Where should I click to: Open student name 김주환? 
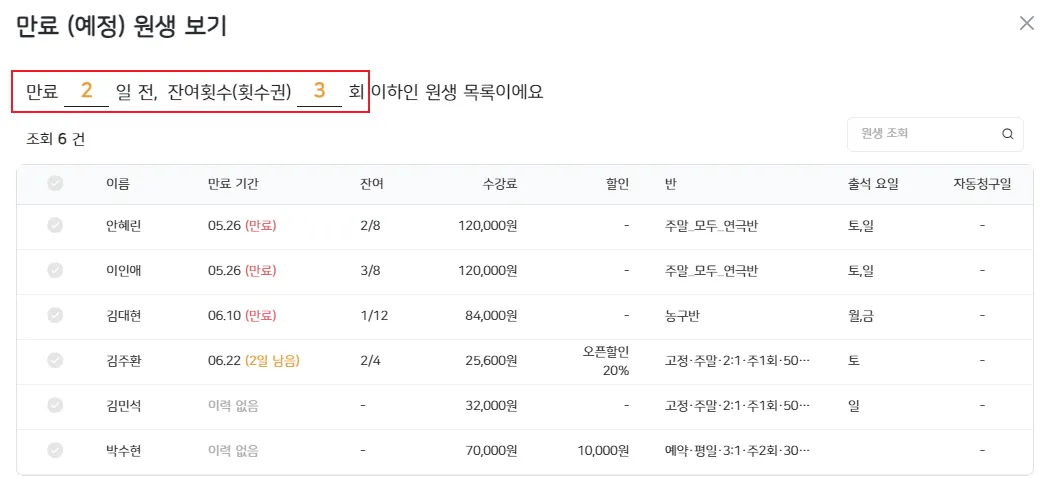pos(123,360)
